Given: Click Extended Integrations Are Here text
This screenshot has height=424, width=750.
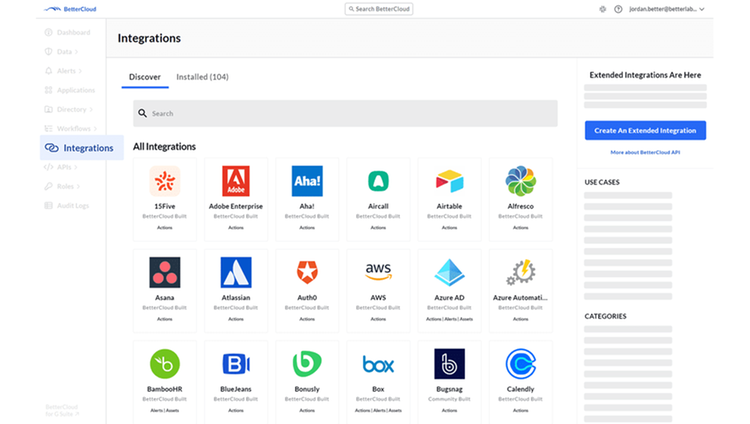Looking at the screenshot, I should click(645, 75).
